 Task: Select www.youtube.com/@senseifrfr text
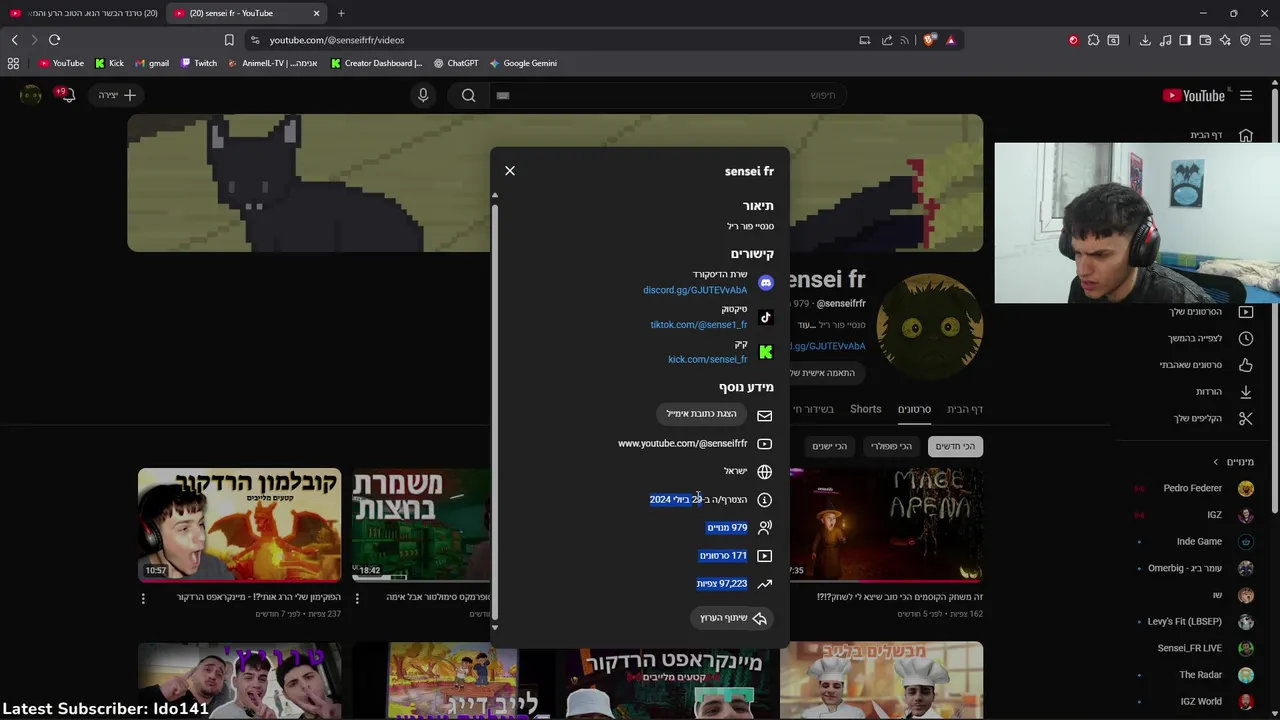(x=683, y=443)
